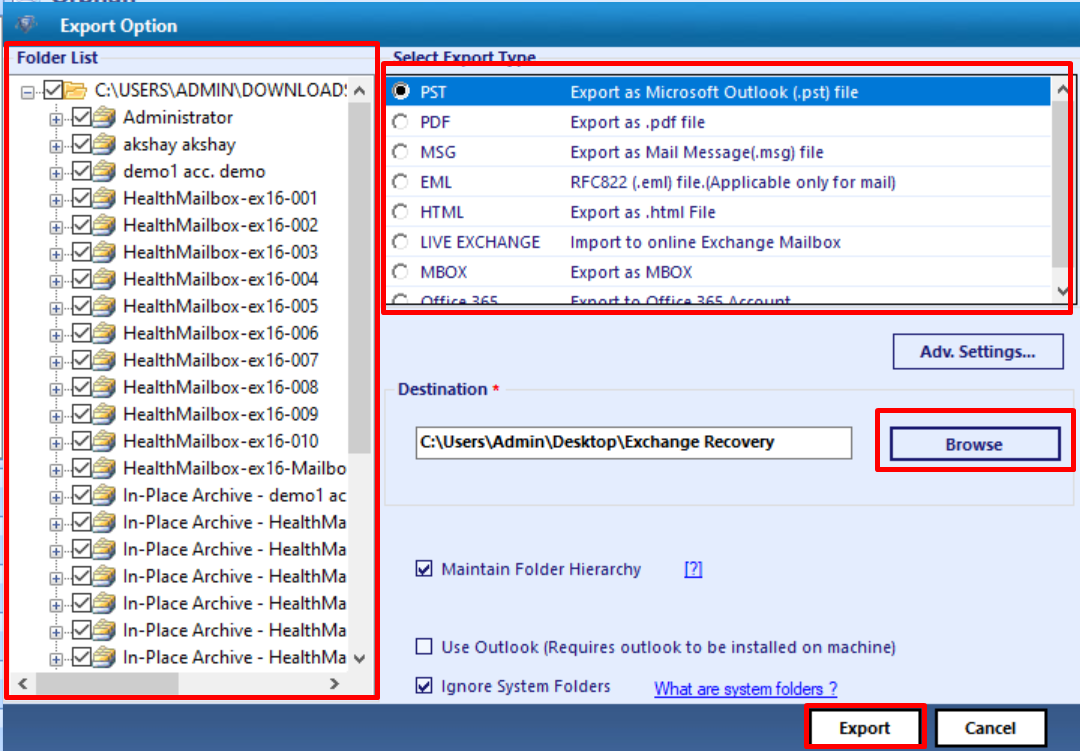This screenshot has height=751, width=1080.
Task: Expand the Administrator tree node
Action: pyautogui.click(x=56, y=119)
